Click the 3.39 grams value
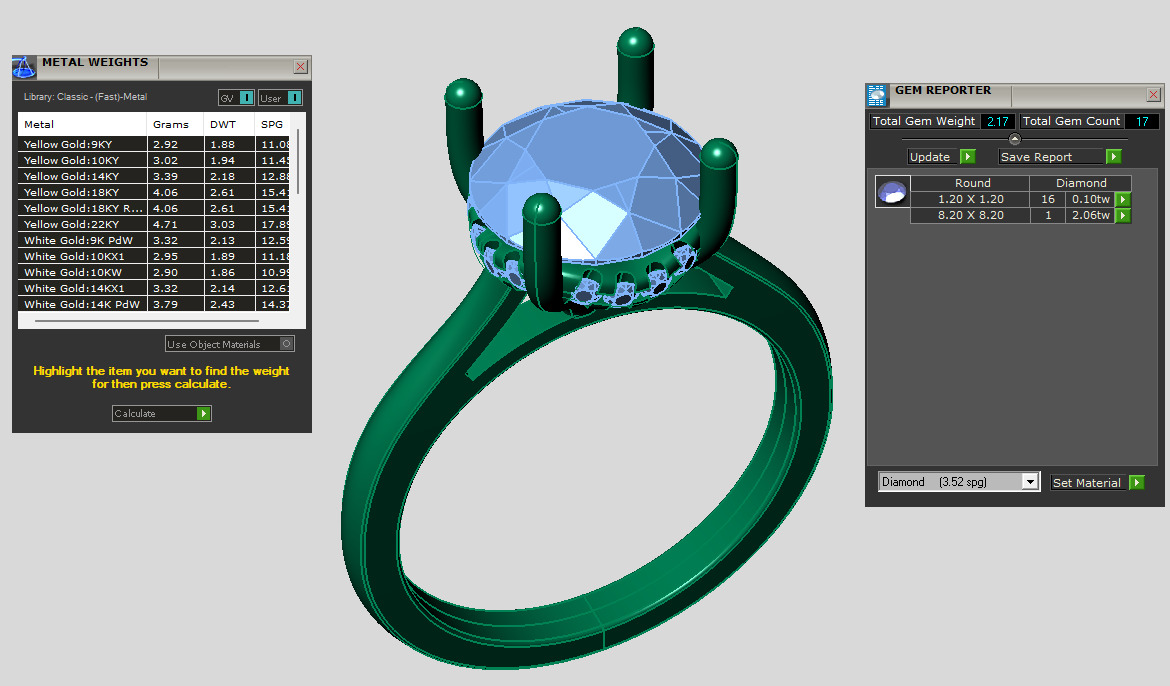The image size is (1170, 686). tap(165, 176)
